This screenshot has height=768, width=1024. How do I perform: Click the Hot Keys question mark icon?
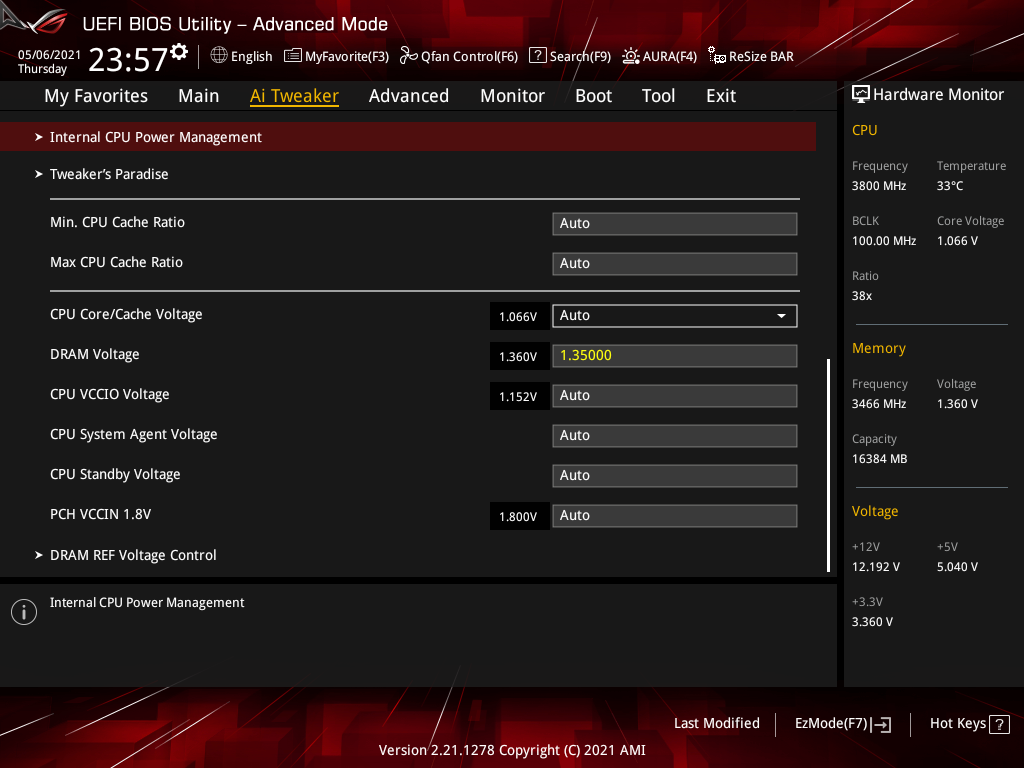(999, 724)
